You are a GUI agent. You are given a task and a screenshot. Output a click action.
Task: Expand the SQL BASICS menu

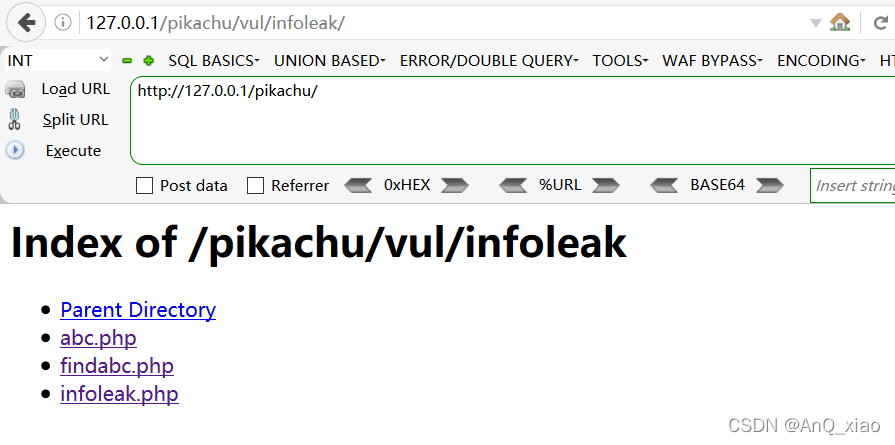(x=214, y=60)
